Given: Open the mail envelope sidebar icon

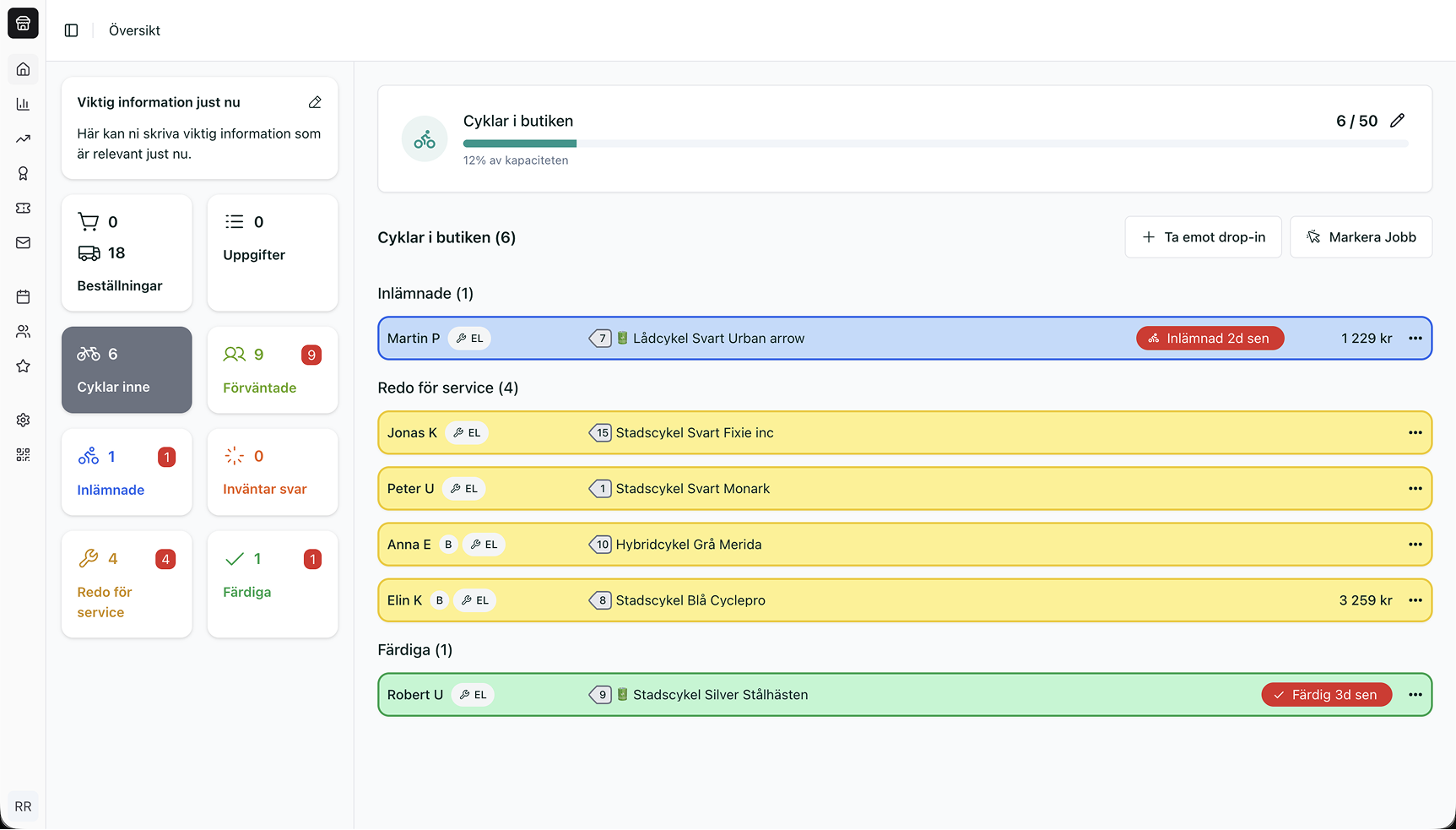Looking at the screenshot, I should 23,243.
